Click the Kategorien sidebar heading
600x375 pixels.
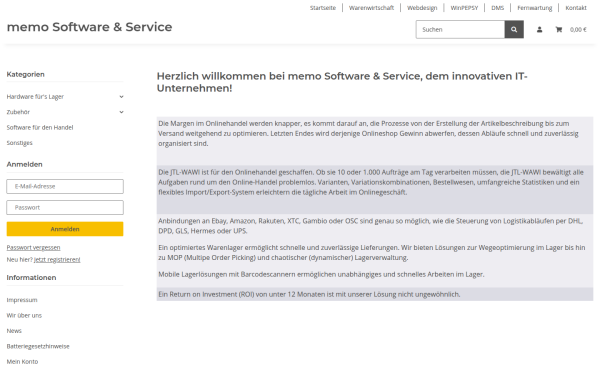click(x=26, y=74)
